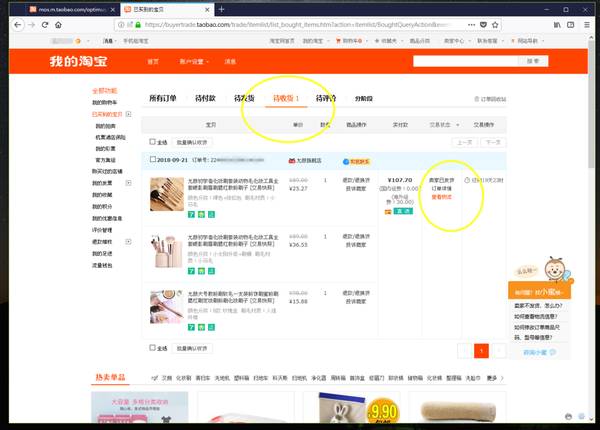This screenshot has height=430, width=600.
Task: Switch to the 待发货 tab
Action: click(x=244, y=99)
